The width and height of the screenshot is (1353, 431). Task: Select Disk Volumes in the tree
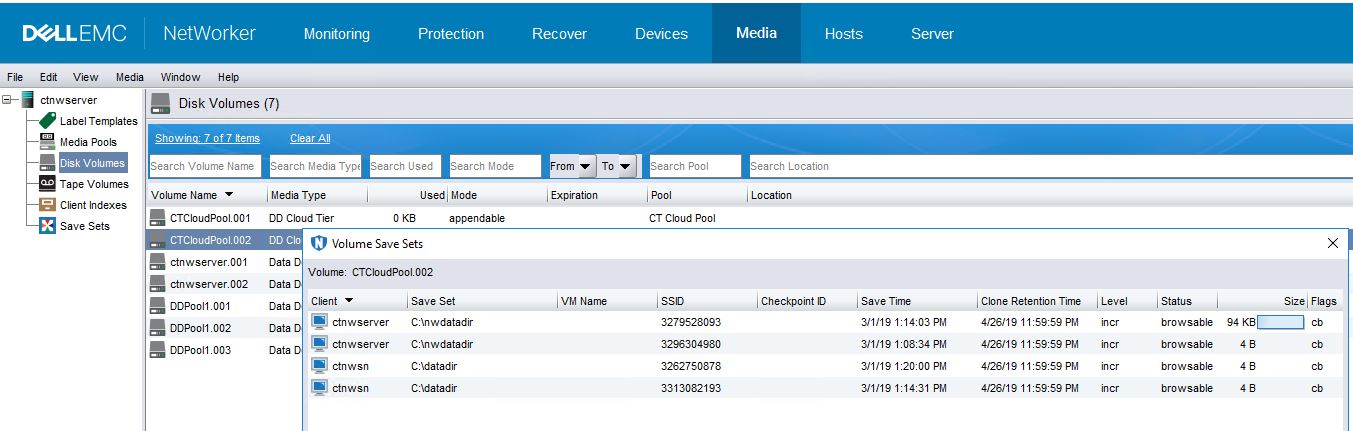point(92,163)
